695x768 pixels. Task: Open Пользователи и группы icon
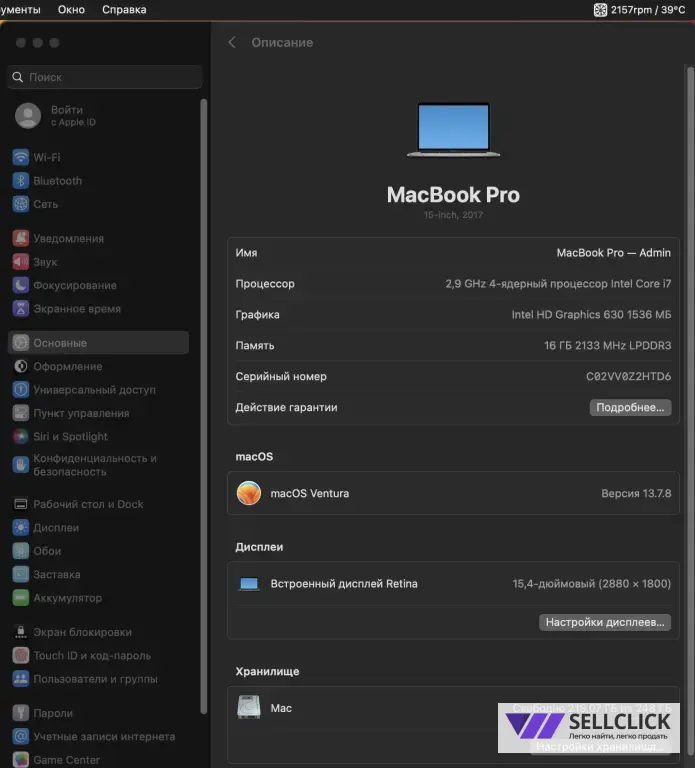pos(21,679)
